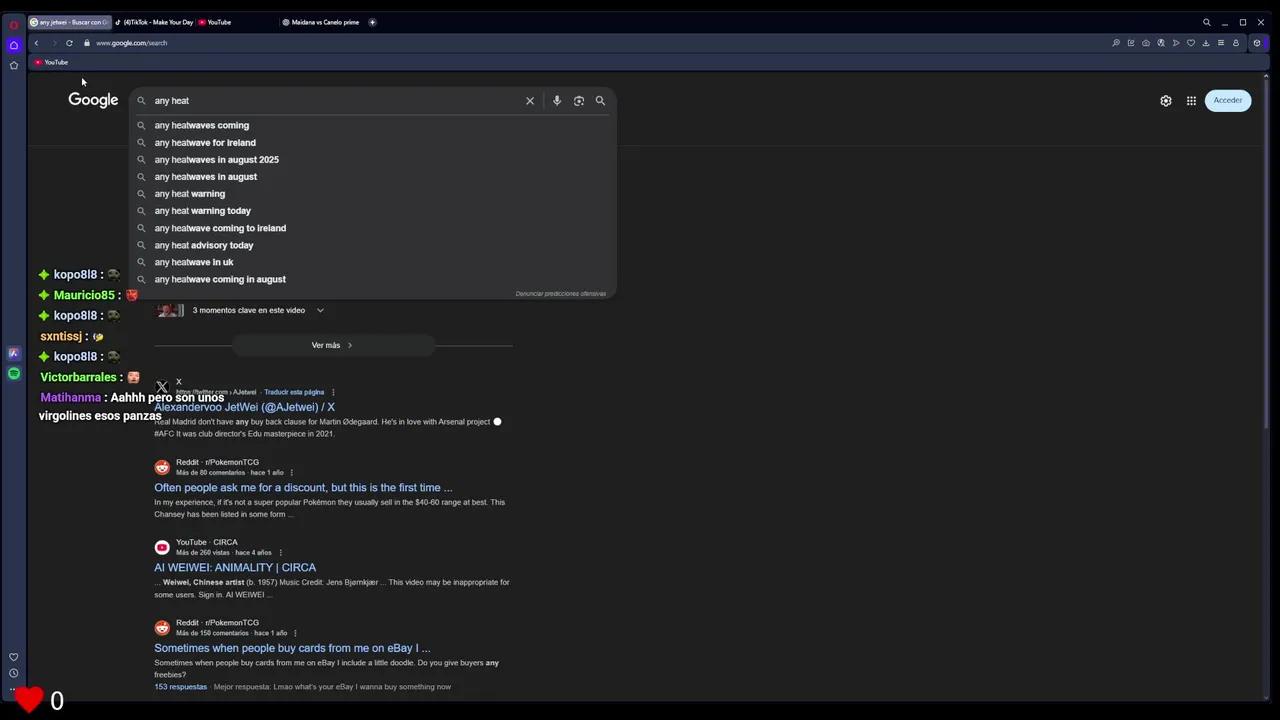Open Spotify in the sidebar
Screen dimensions: 1280x720
point(13,373)
